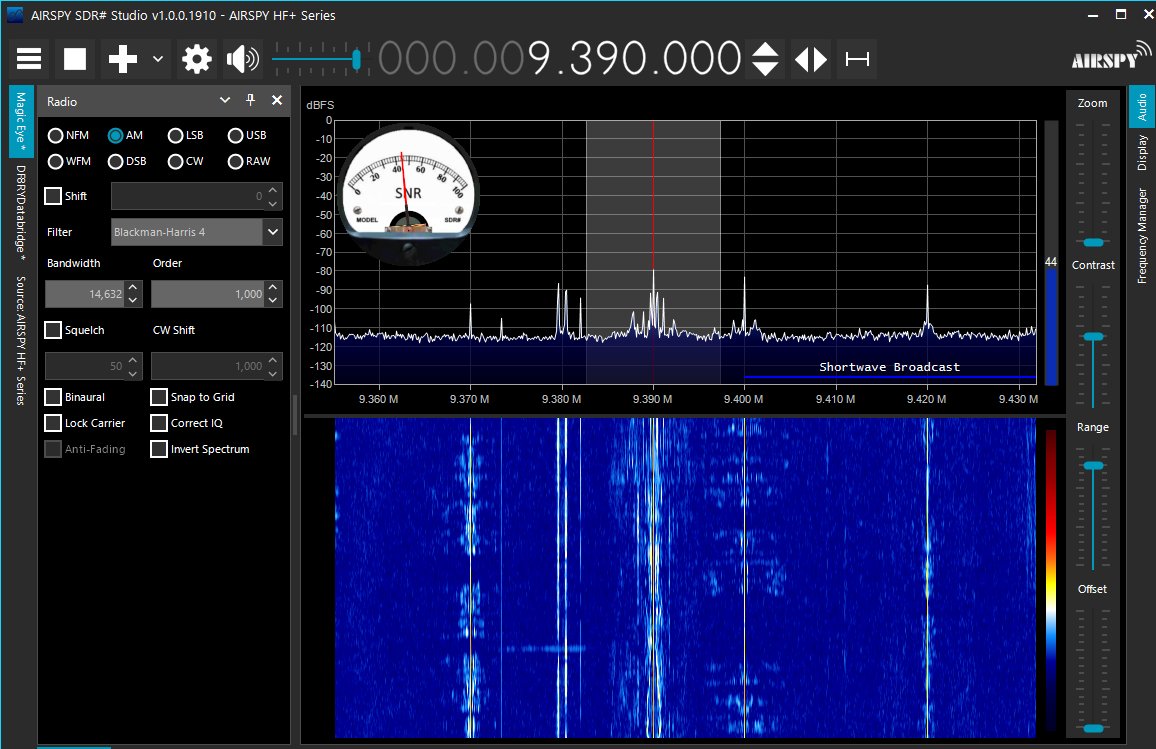This screenshot has width=1156, height=749.
Task: Open Source: AIRSPY HF+ Series side tab
Action: pyautogui.click(x=21, y=341)
